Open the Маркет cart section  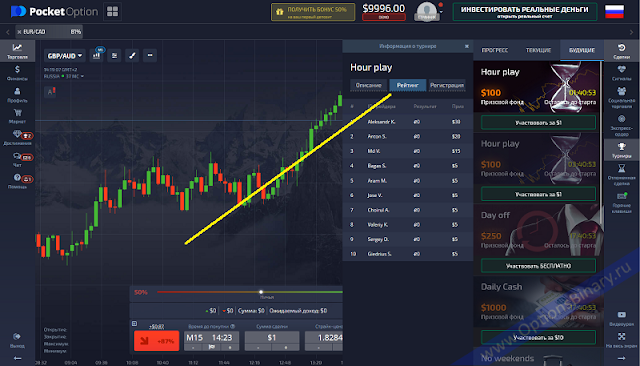click(17, 116)
